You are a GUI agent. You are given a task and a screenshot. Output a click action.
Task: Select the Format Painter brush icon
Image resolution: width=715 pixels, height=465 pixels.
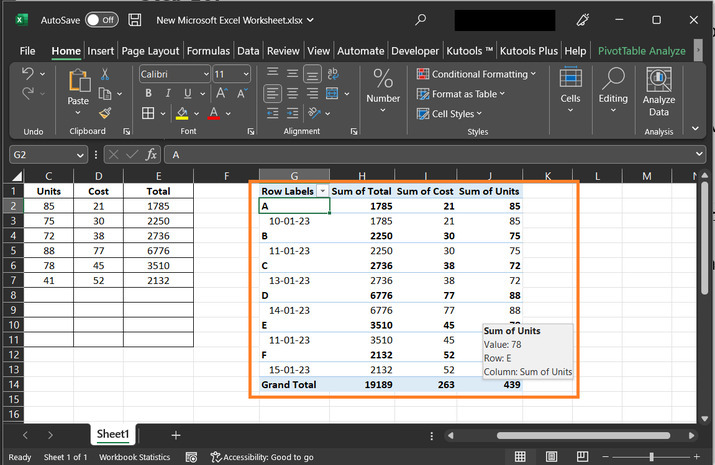pos(105,113)
